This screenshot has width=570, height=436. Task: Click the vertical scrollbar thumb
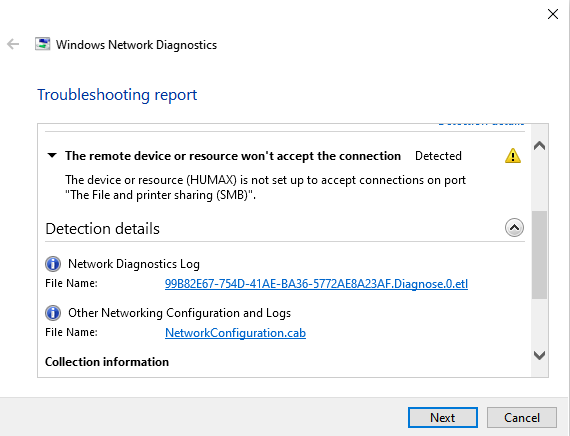(x=539, y=255)
